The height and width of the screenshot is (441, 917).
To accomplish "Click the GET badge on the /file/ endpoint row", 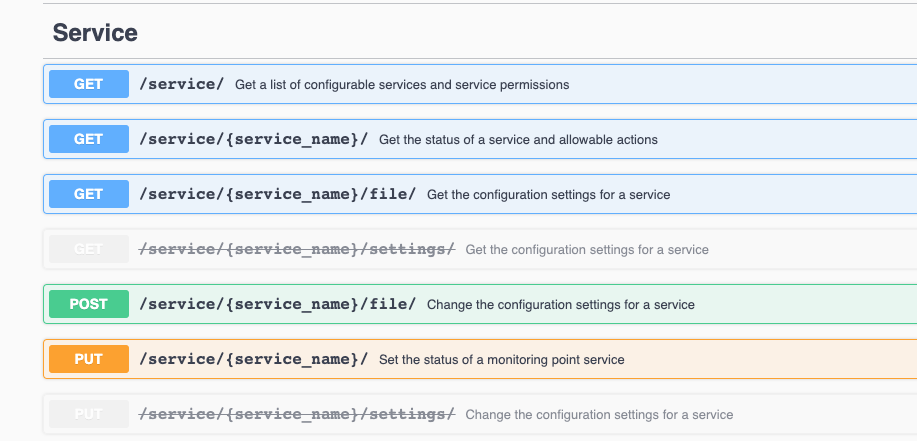I will (88, 194).
